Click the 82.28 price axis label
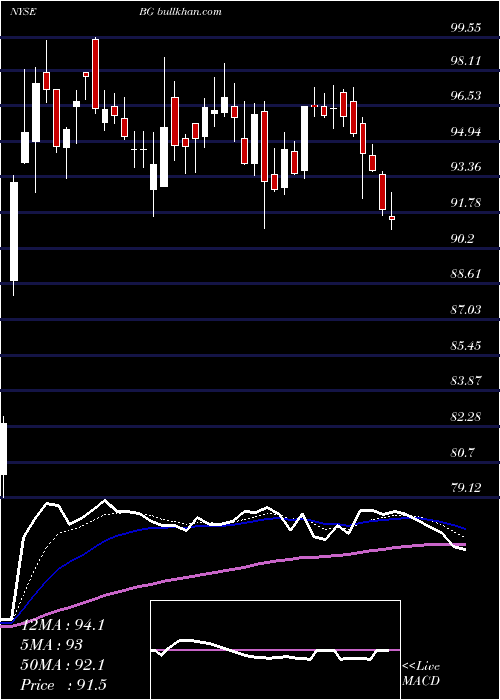Screen dimensions: 500x700 (466, 417)
